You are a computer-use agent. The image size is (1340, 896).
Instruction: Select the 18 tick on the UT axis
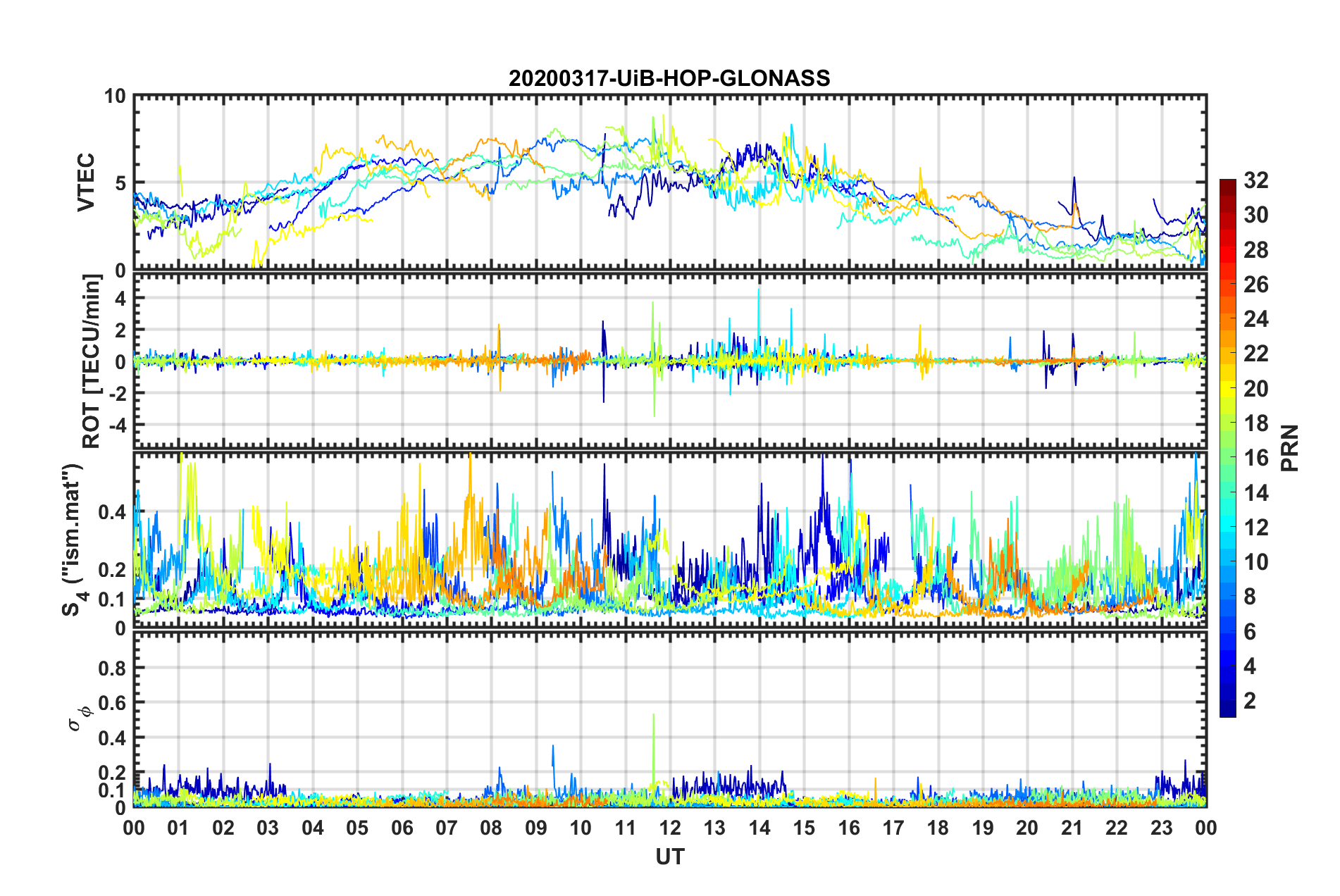[938, 828]
